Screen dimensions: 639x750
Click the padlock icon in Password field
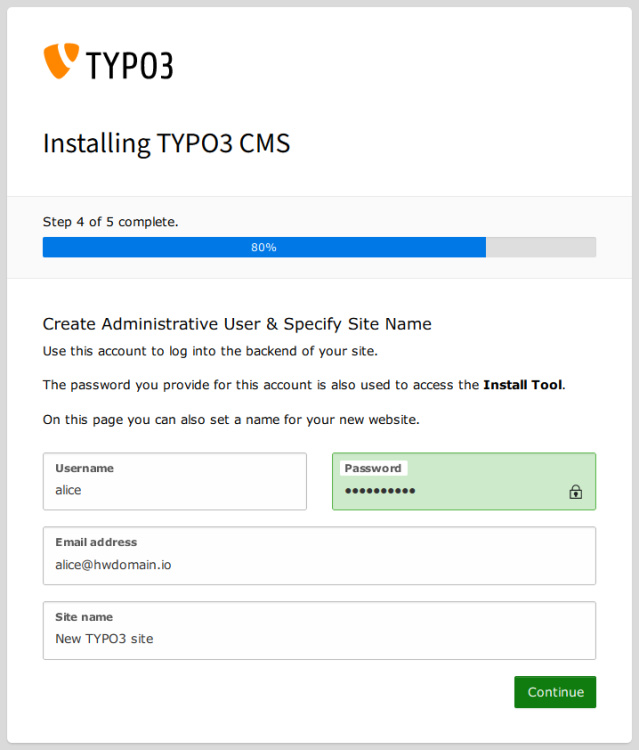575,492
